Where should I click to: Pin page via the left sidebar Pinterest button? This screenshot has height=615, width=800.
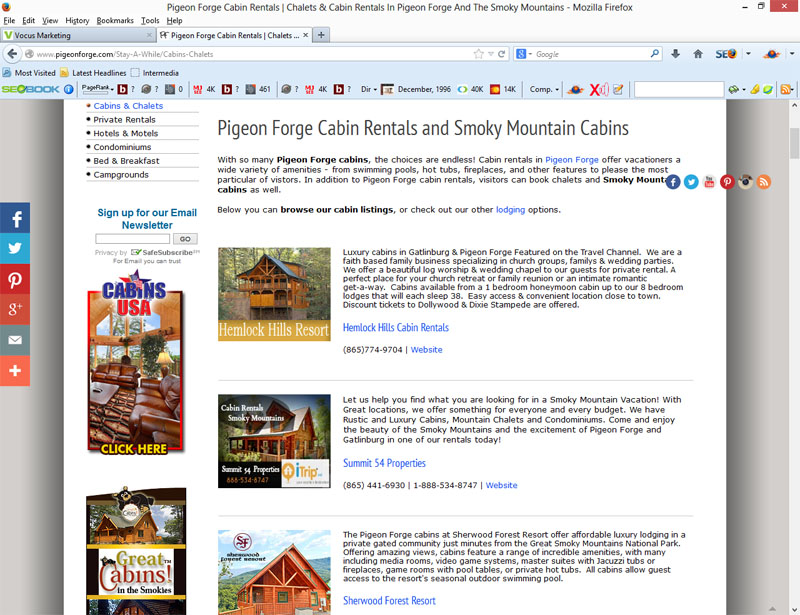[15, 279]
